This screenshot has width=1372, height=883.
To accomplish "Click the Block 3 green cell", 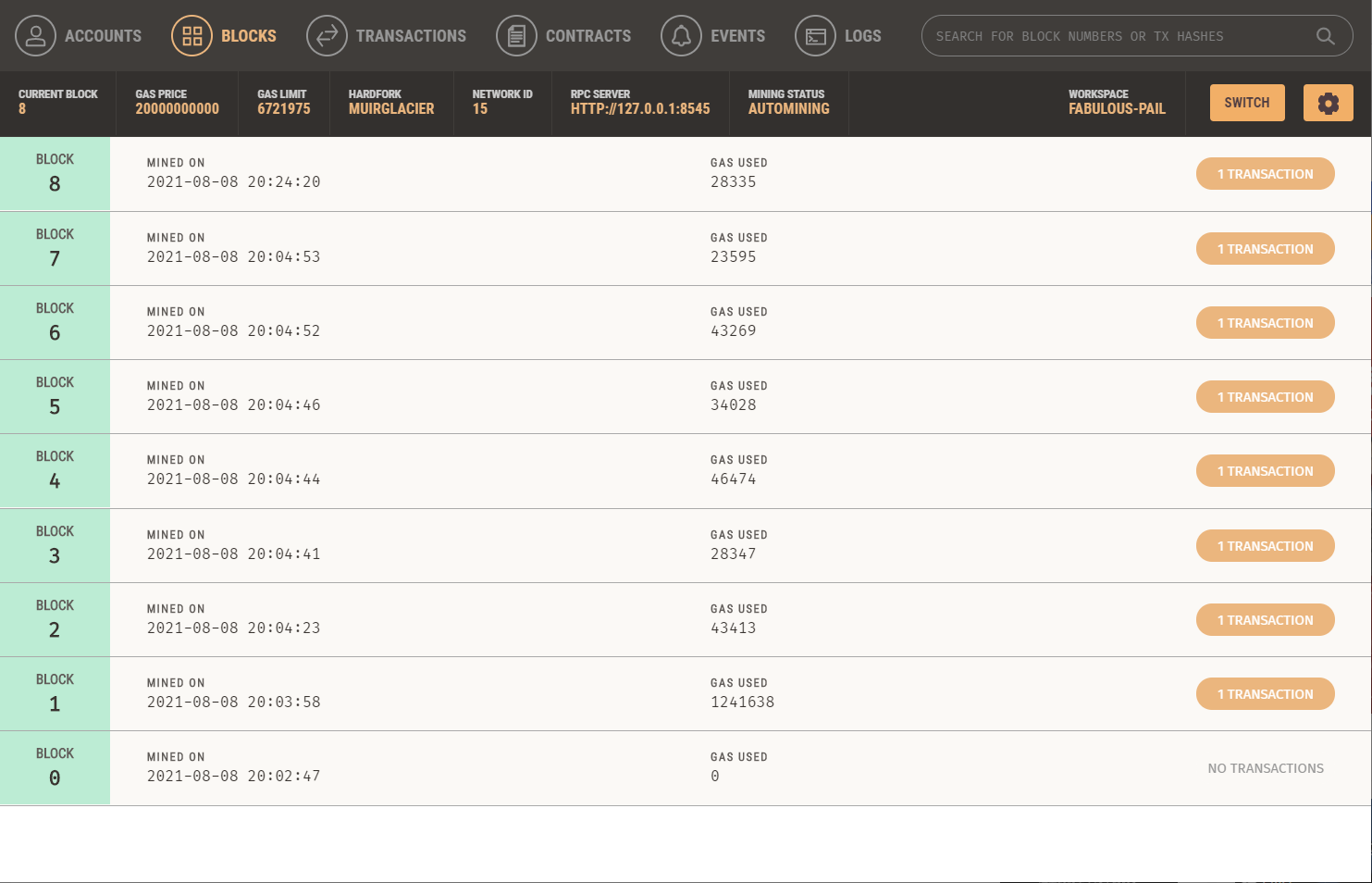I will (x=55, y=545).
